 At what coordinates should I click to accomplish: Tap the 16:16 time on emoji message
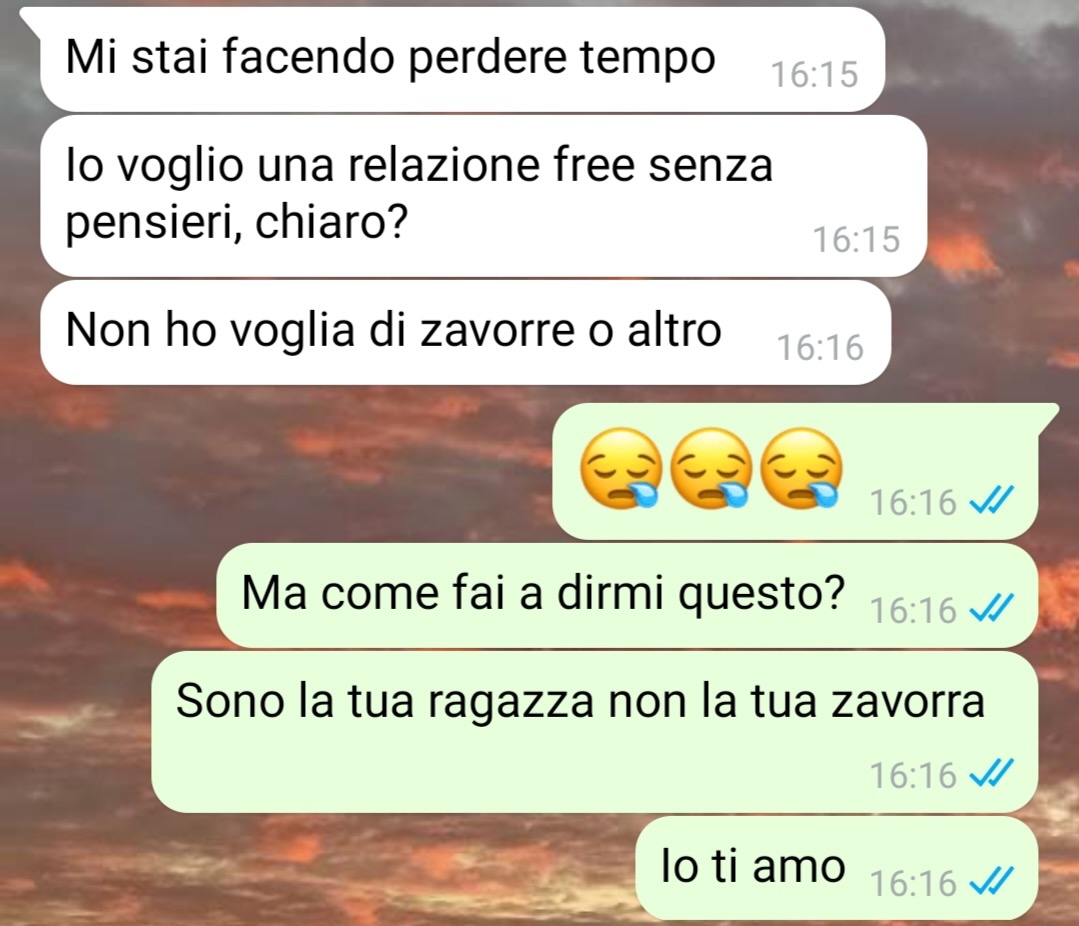click(913, 502)
